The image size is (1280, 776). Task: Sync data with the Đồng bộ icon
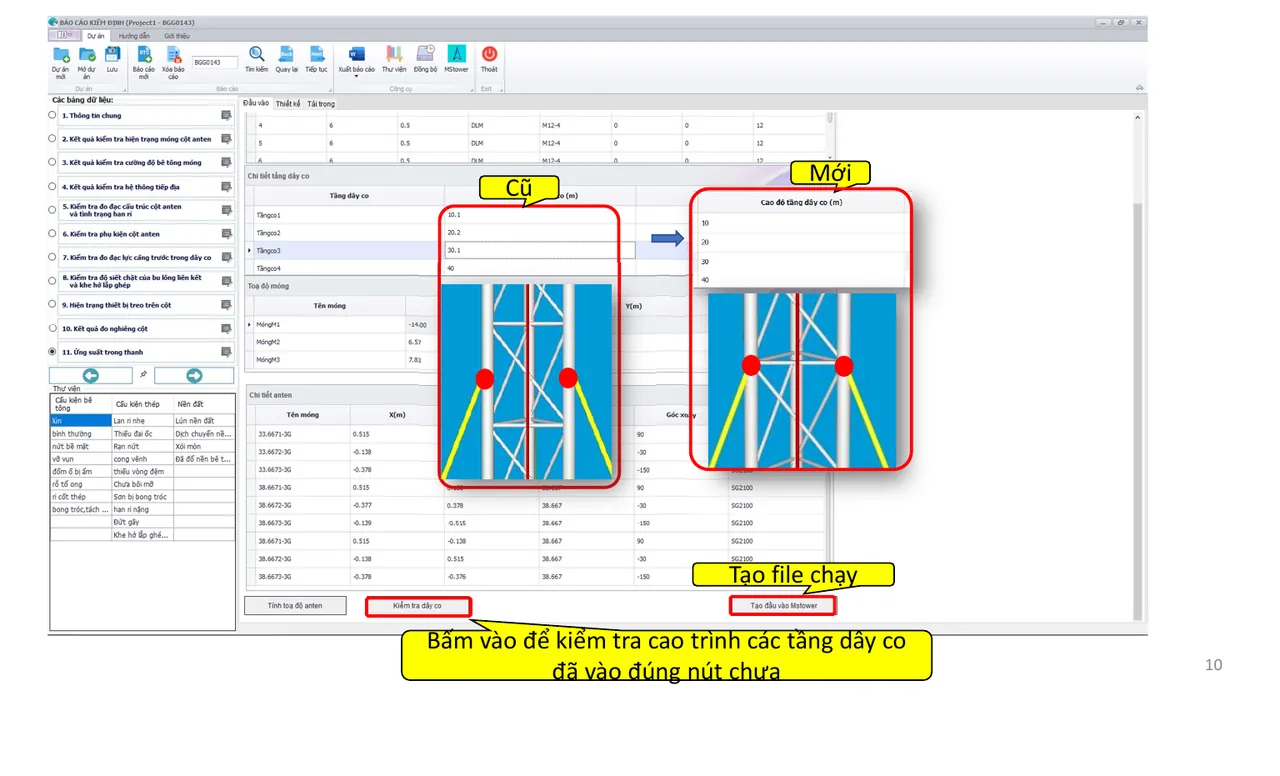[425, 55]
